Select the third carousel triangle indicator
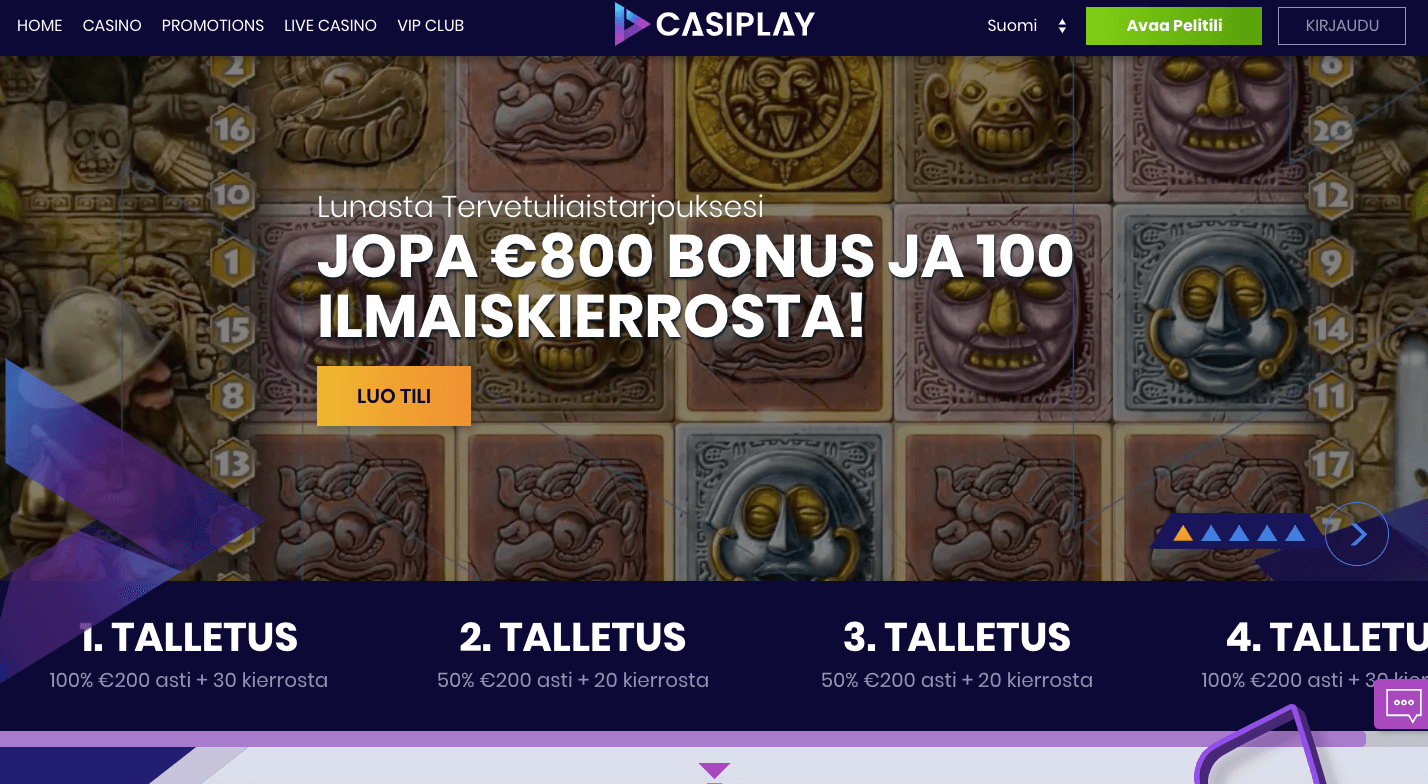The width and height of the screenshot is (1428, 784). (x=1239, y=533)
